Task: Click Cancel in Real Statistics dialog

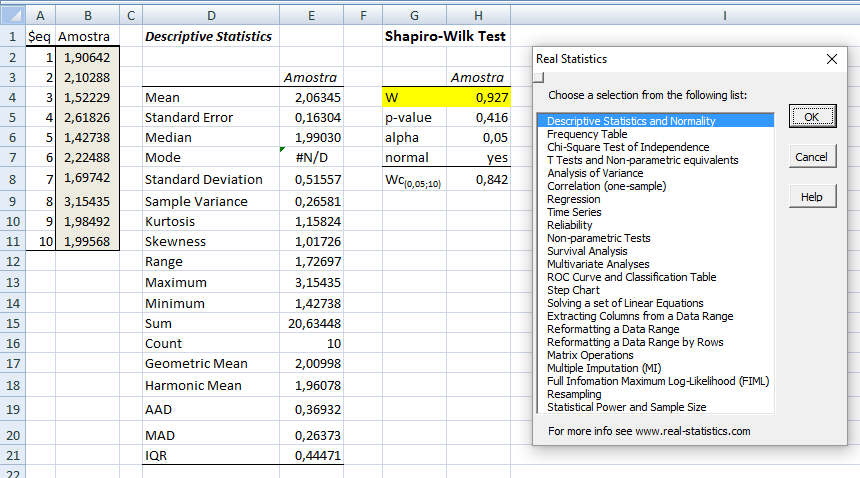Action: tap(812, 157)
